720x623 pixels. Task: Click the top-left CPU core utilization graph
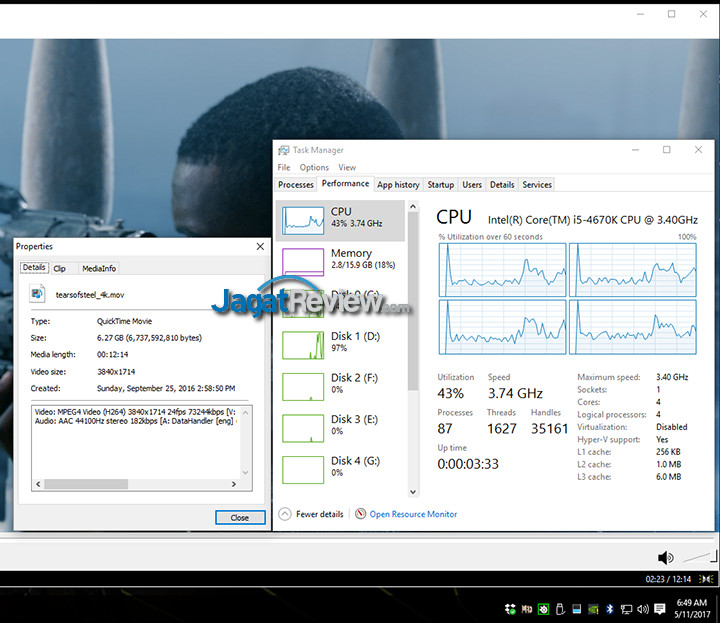(502, 270)
